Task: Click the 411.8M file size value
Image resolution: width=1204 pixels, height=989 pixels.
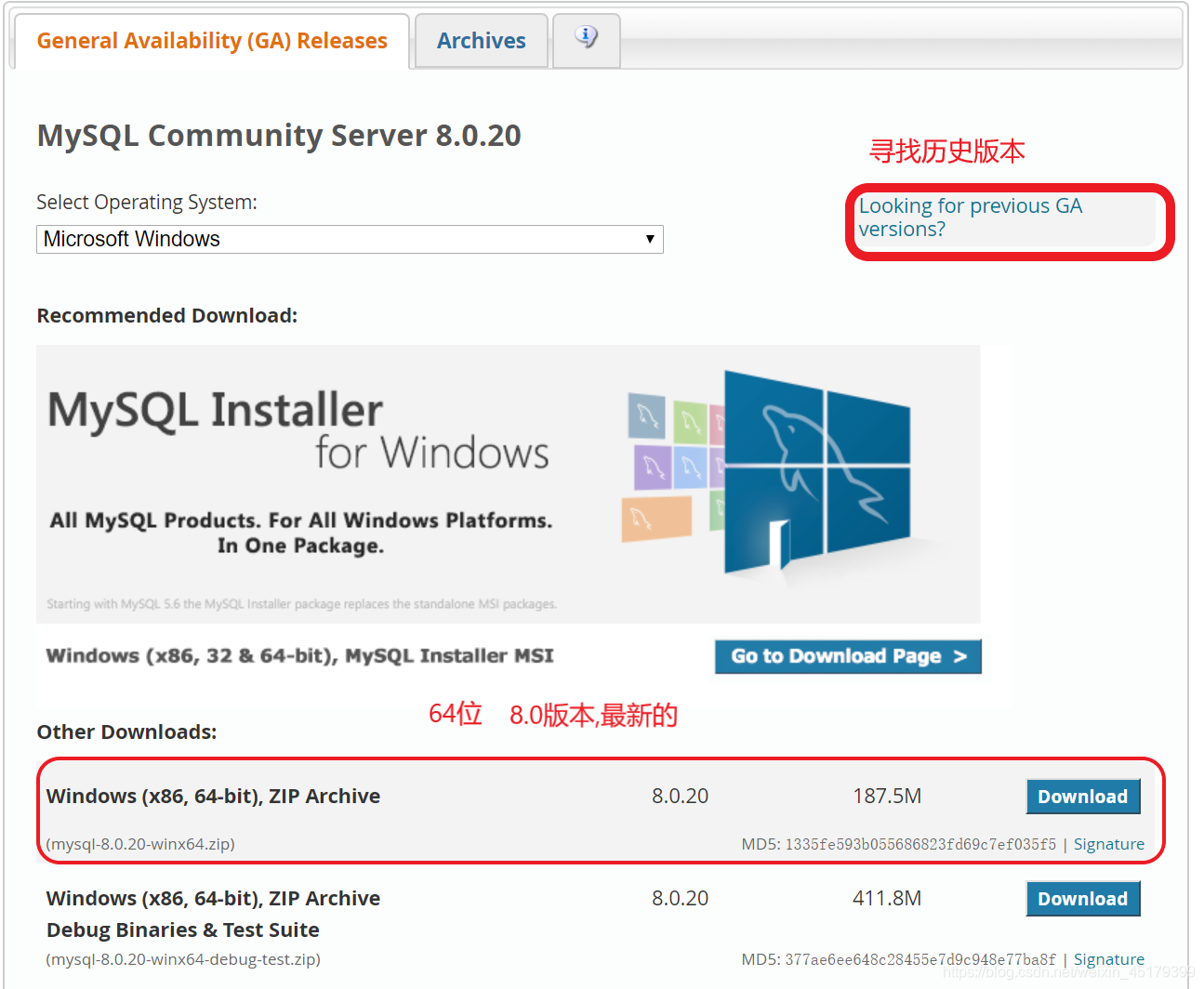Action: (887, 899)
